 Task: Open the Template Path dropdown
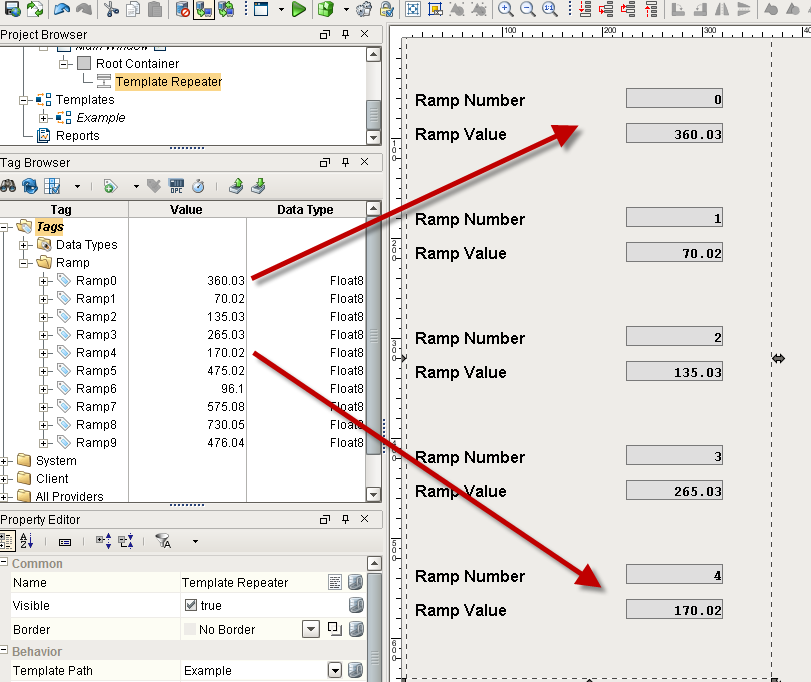tap(337, 670)
